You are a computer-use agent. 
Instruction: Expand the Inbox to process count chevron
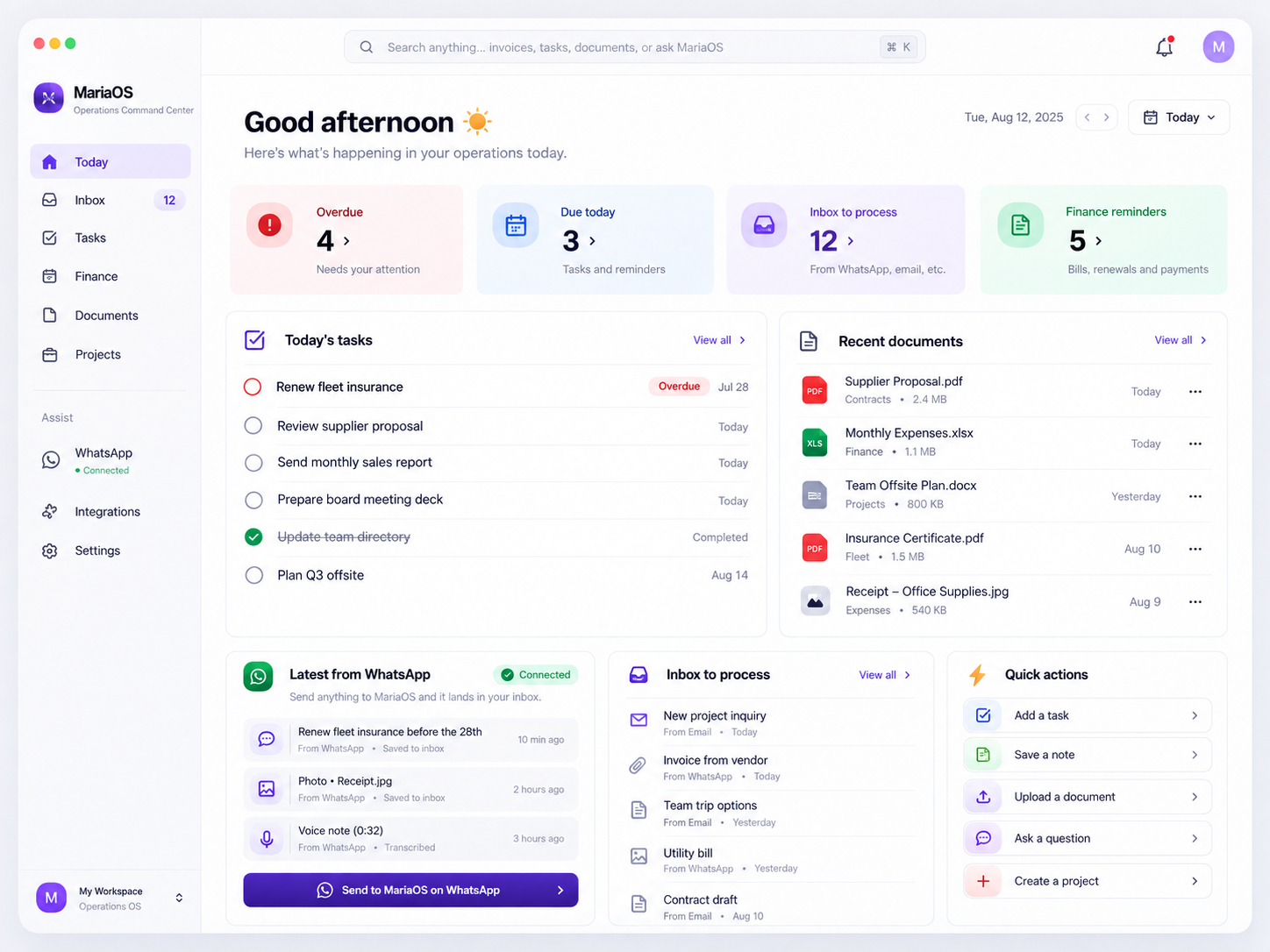[x=850, y=241]
